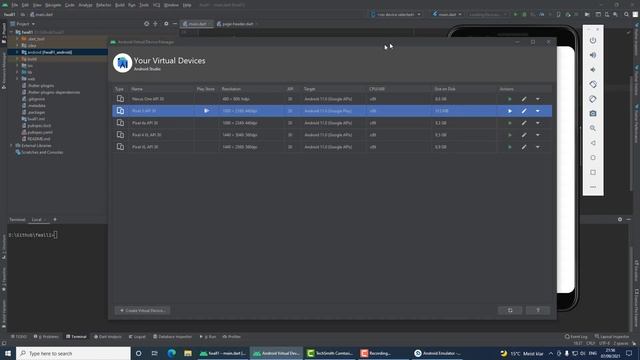640x360 pixels.
Task: Sort devices by Size on Disk column
Action: 444,89
